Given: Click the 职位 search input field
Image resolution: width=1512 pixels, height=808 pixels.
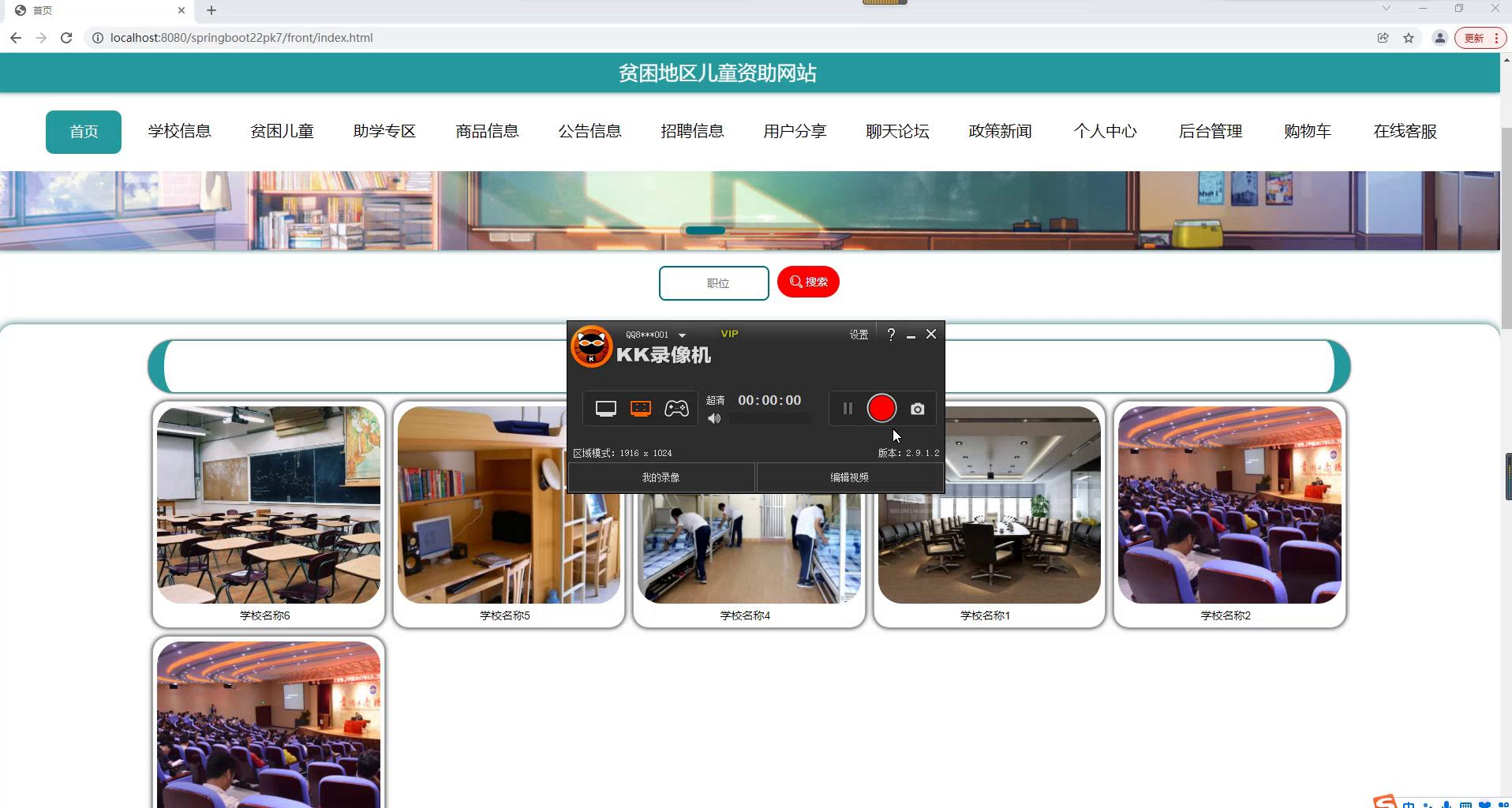Looking at the screenshot, I should (x=714, y=283).
